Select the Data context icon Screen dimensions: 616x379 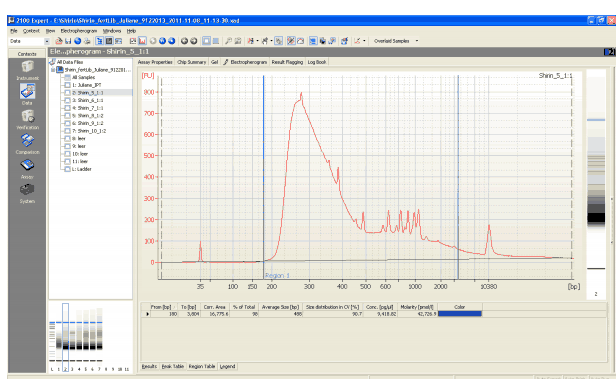[27, 92]
